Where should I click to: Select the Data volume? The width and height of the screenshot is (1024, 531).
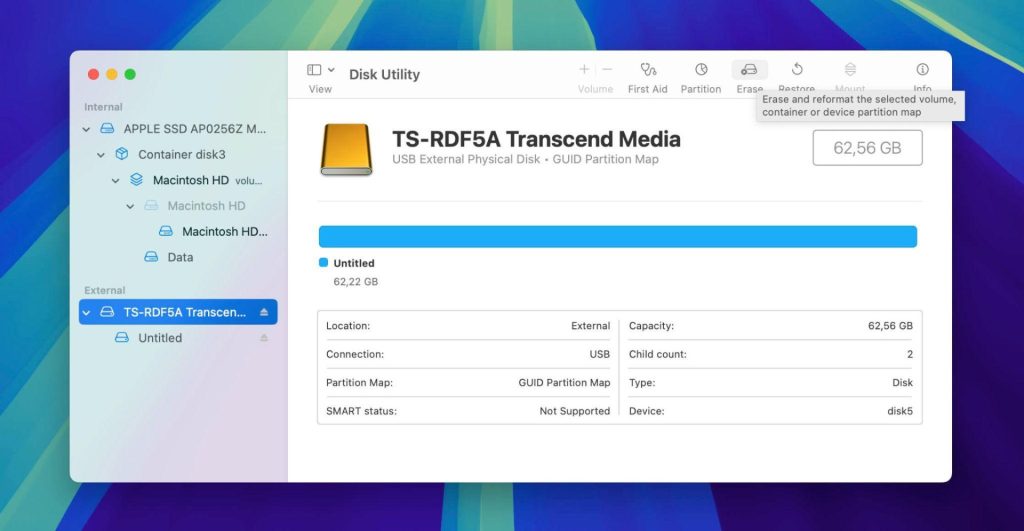178,257
